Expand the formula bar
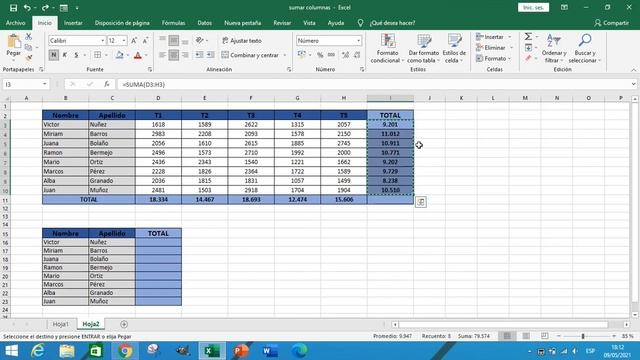This screenshot has height=360, width=640. (633, 84)
